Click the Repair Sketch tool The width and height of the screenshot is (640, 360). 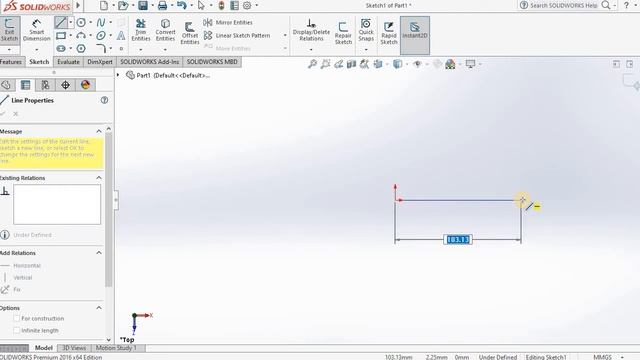(x=343, y=33)
